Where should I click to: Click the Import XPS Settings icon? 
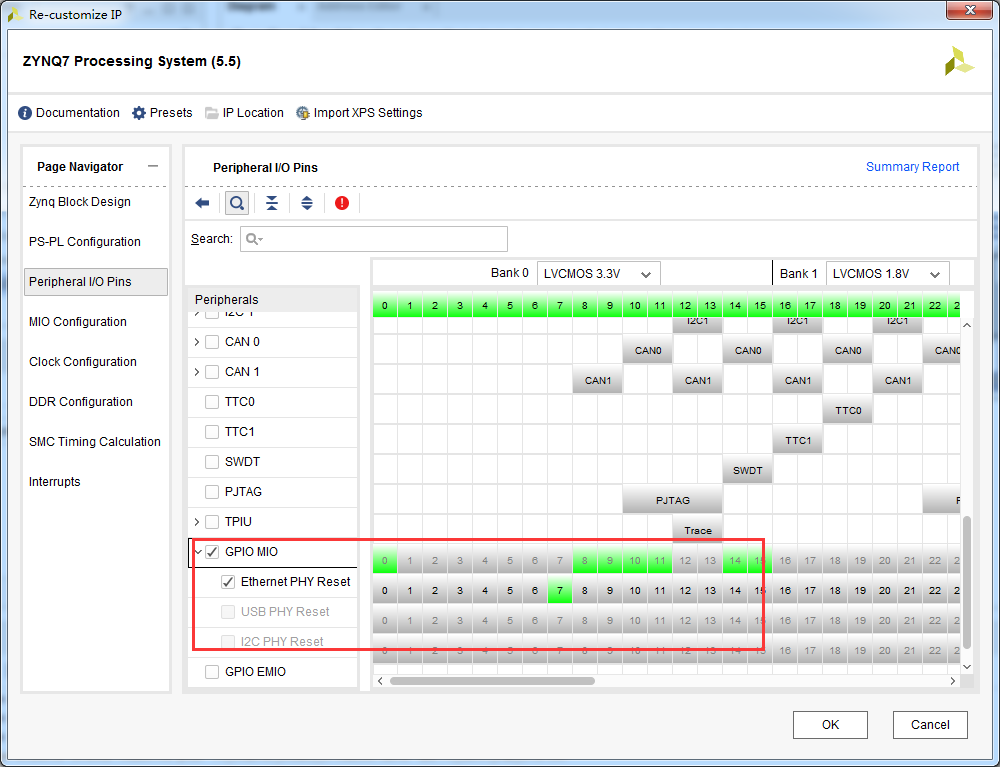point(303,113)
